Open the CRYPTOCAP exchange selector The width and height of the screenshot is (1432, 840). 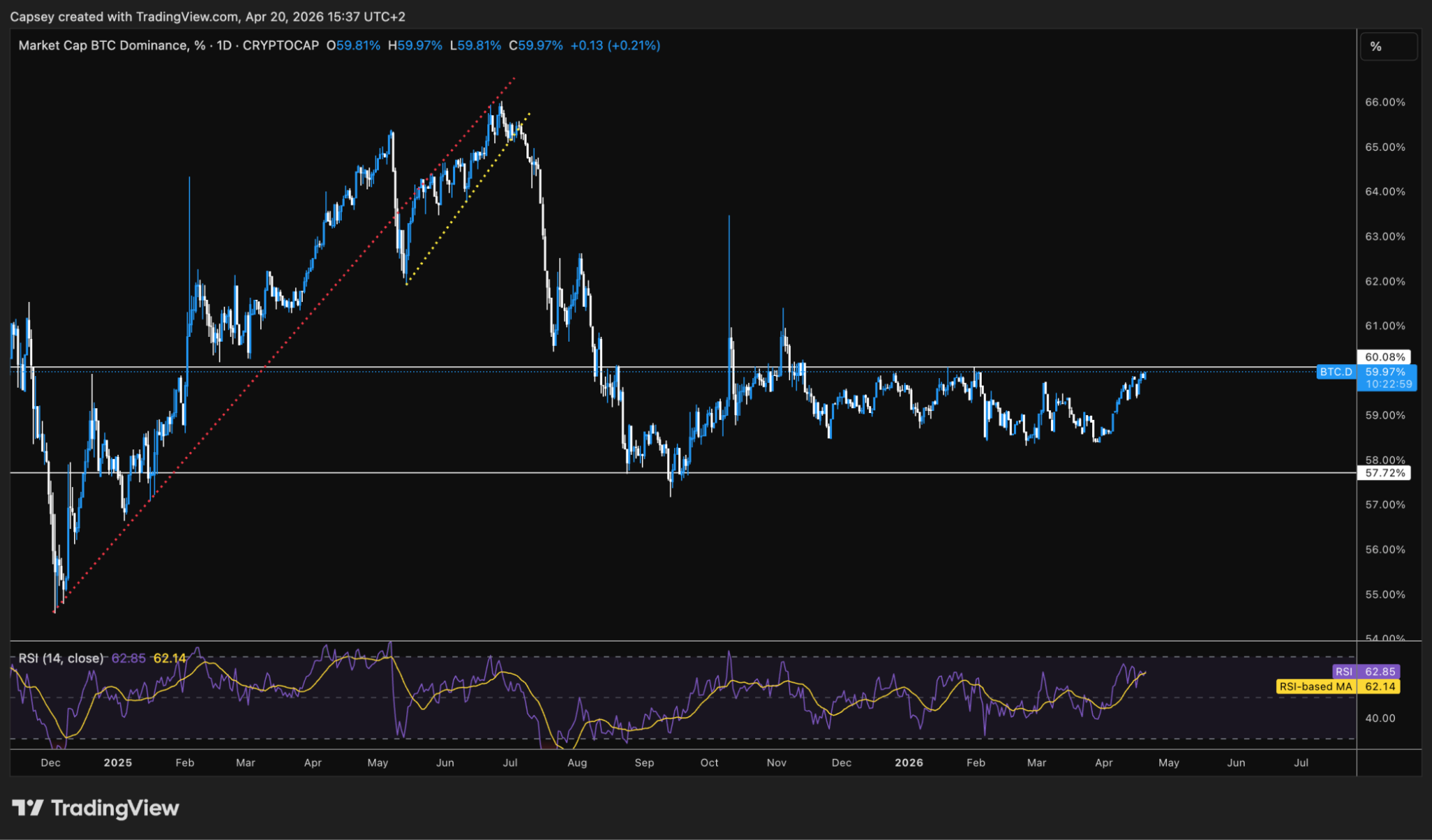(x=280, y=45)
